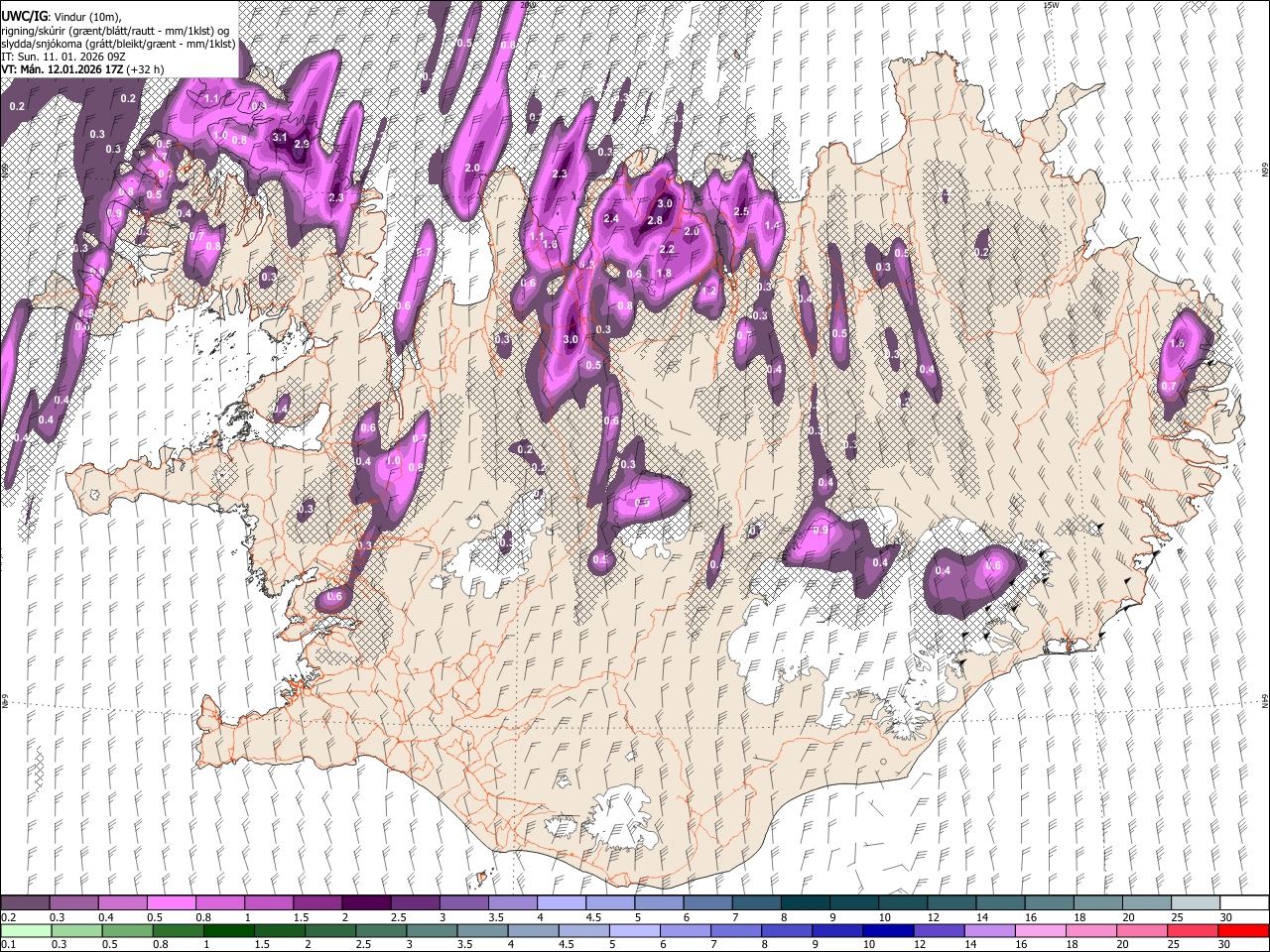
Task: Pick the darkest purple 2 swatch in snow scale
Action: 366,903
